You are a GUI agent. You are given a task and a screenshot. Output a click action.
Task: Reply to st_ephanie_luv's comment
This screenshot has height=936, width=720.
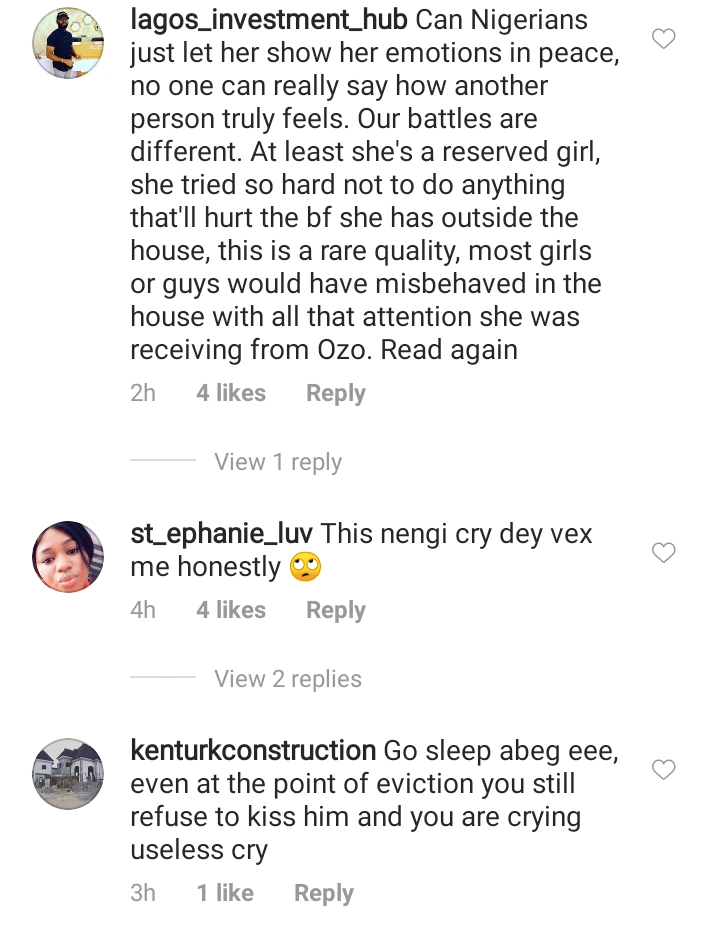point(335,610)
